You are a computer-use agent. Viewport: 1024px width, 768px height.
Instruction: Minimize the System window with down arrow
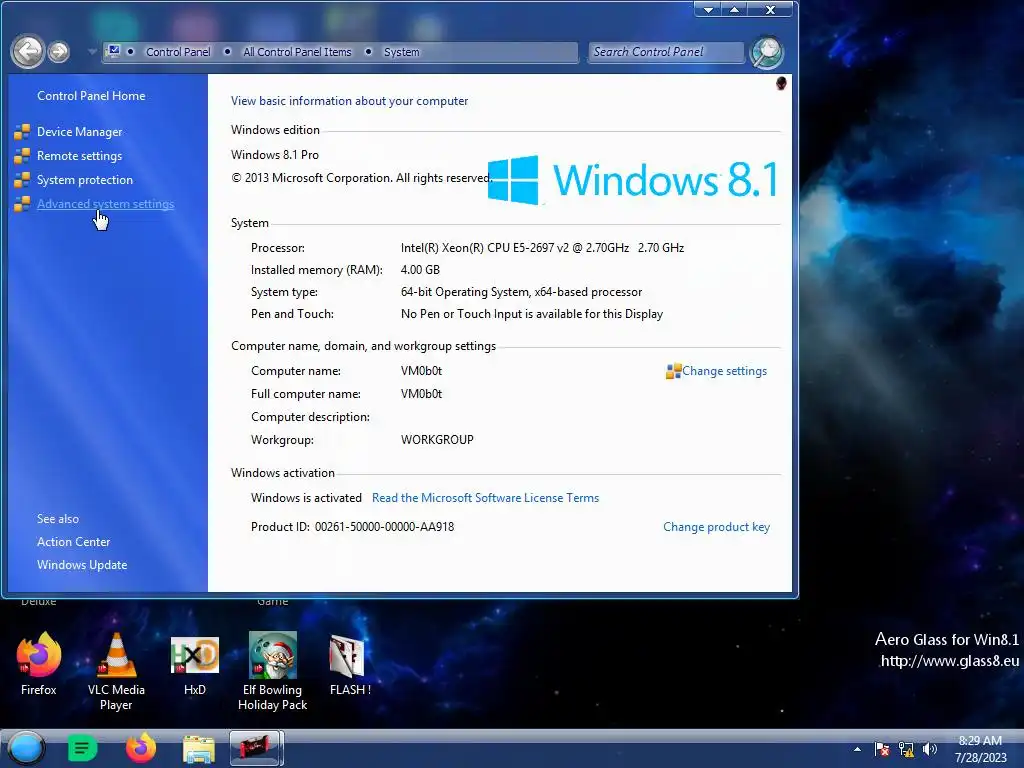click(708, 9)
